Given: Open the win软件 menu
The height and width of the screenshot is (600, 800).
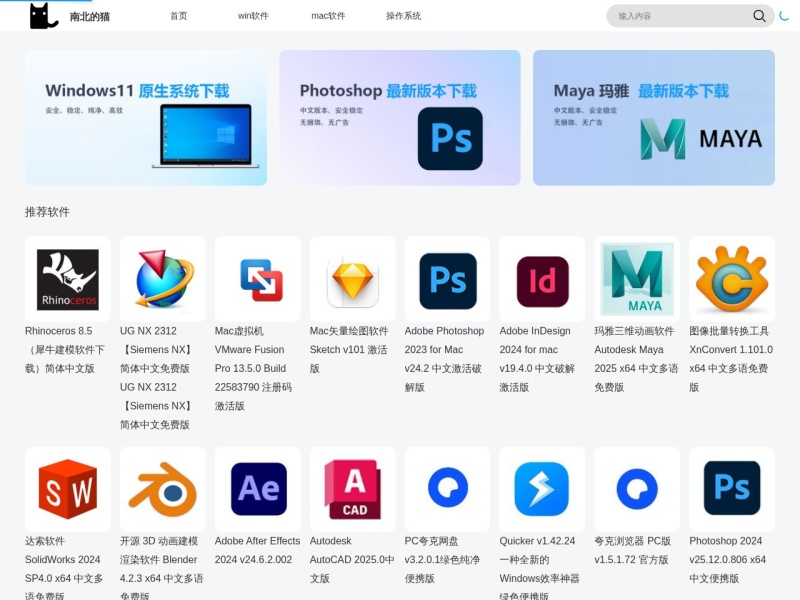Looking at the screenshot, I should (253, 16).
